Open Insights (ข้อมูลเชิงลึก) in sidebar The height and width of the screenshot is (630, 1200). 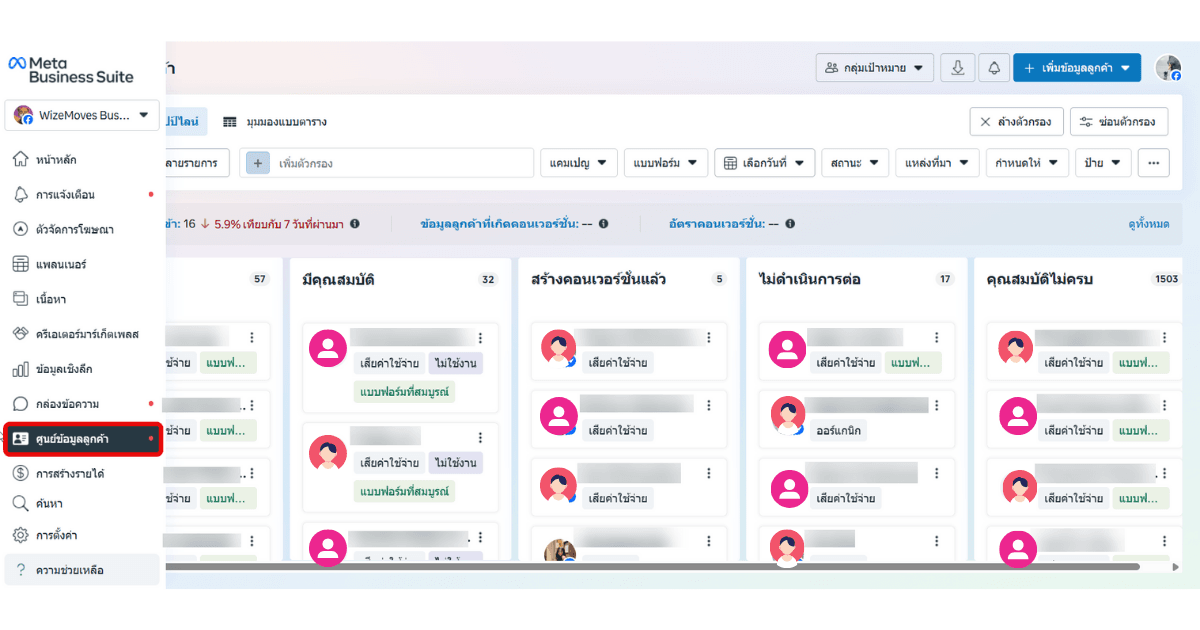click(x=64, y=369)
